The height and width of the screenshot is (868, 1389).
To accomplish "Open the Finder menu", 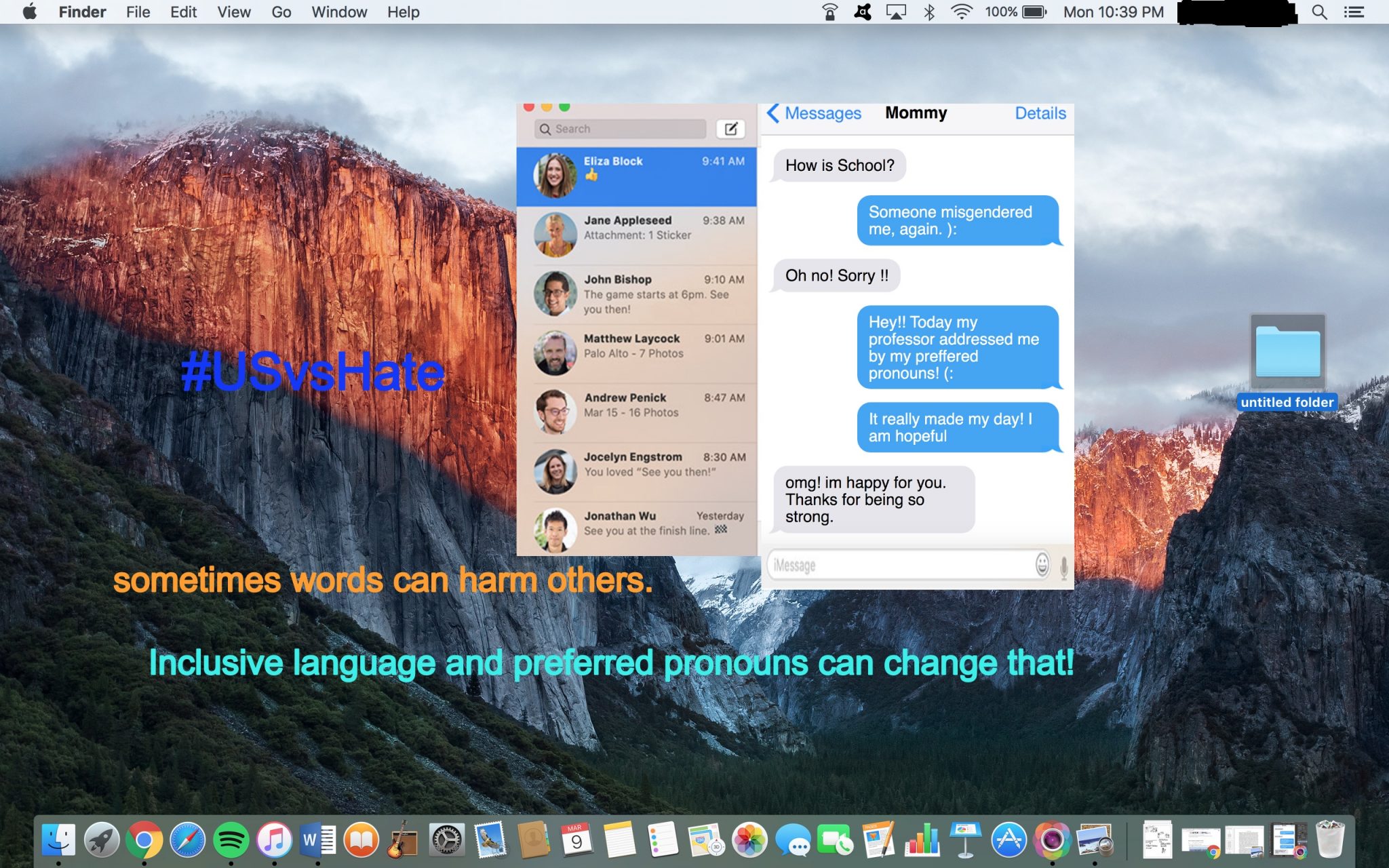I will click(82, 12).
